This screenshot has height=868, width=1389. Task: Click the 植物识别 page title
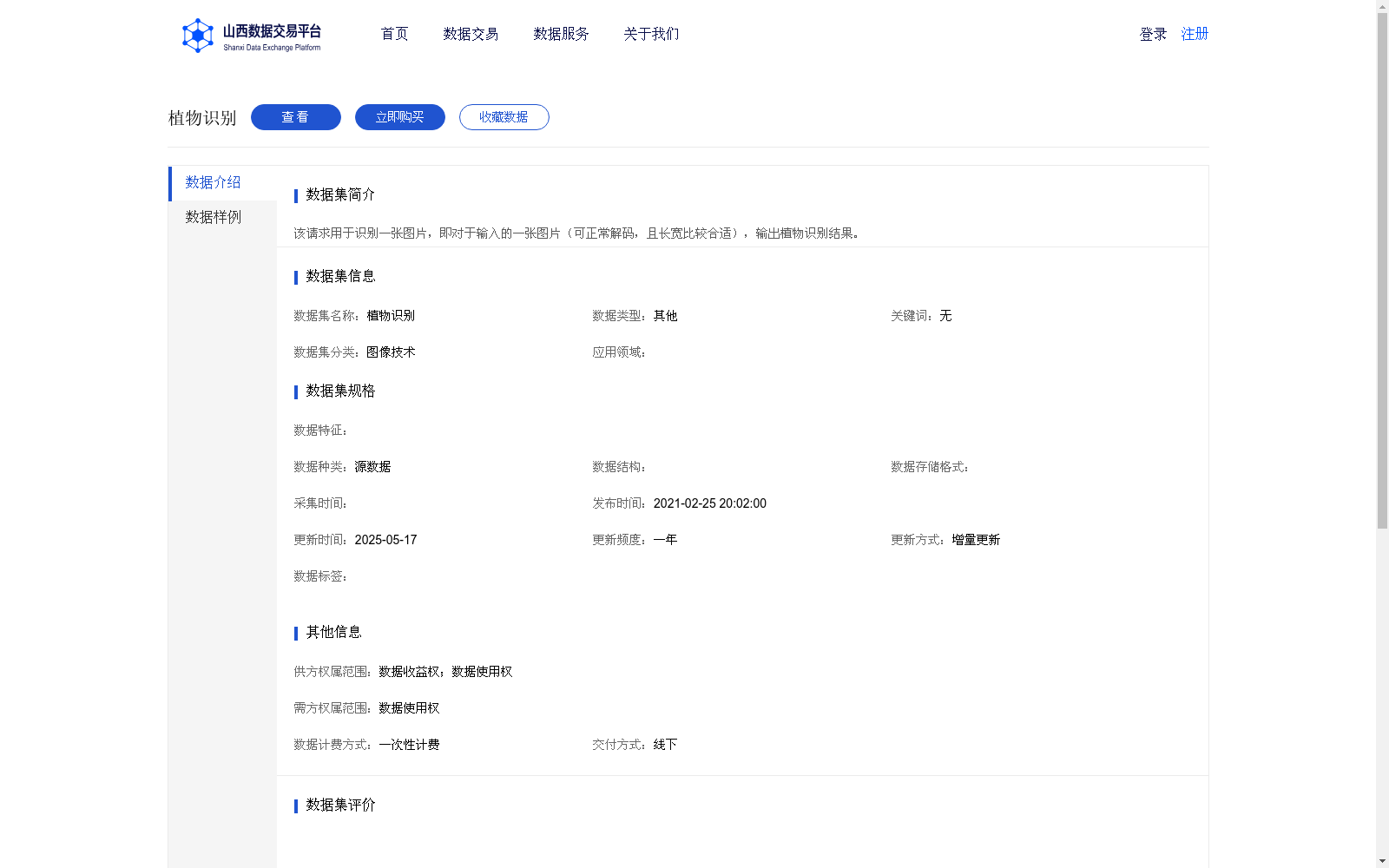[202, 118]
